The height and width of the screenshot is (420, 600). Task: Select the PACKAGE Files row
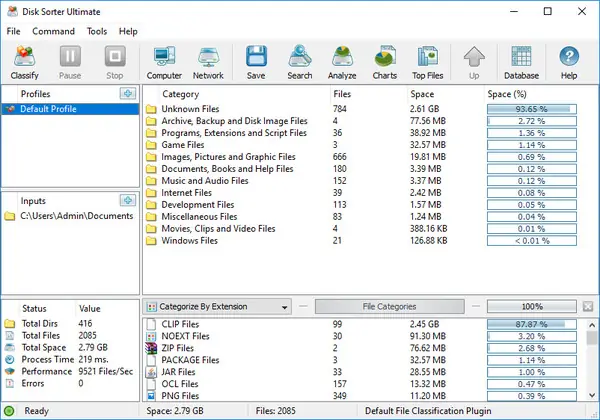(362, 360)
